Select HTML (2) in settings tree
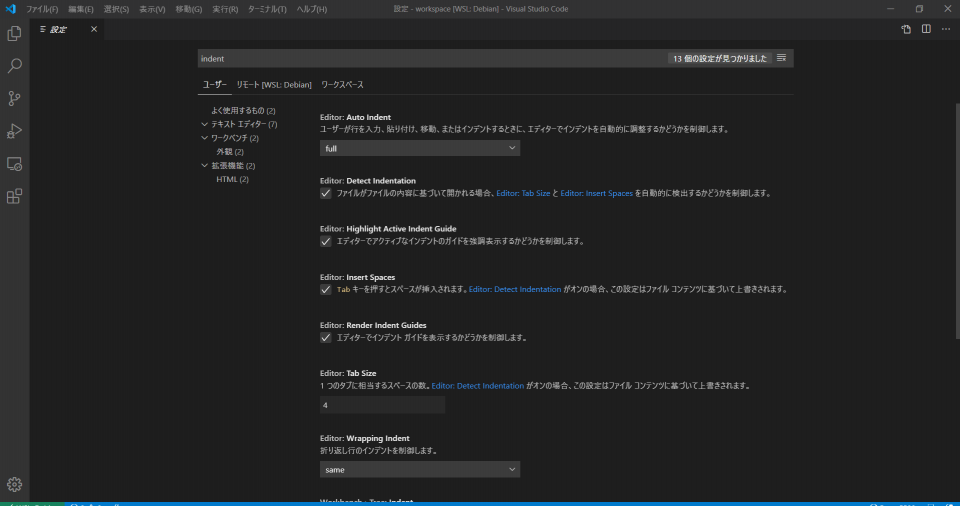 (x=232, y=179)
